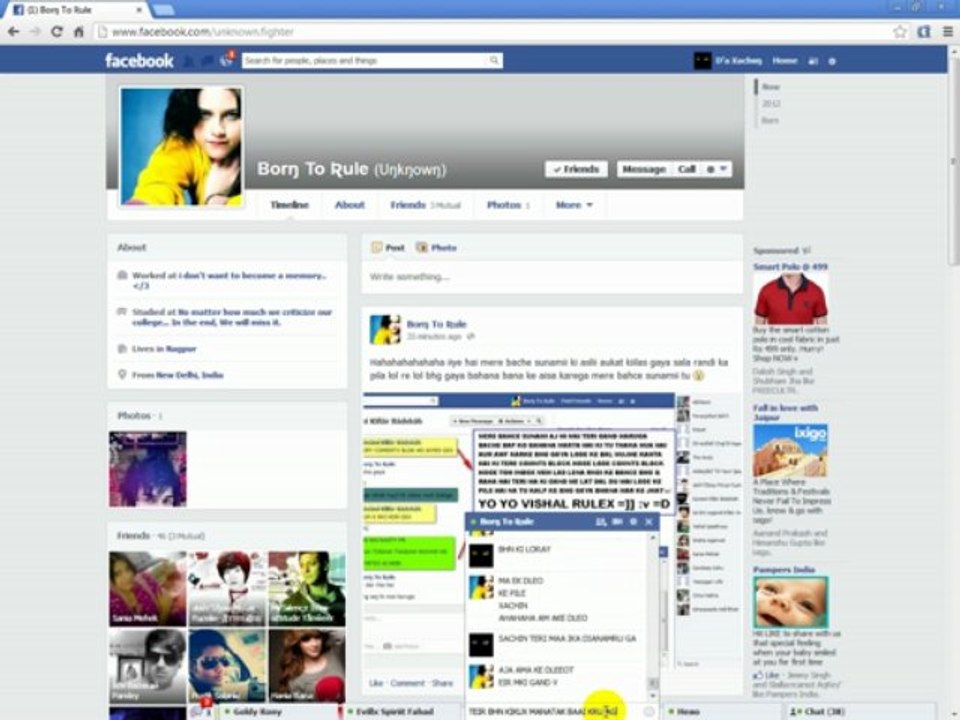Open the About box header

point(132,247)
